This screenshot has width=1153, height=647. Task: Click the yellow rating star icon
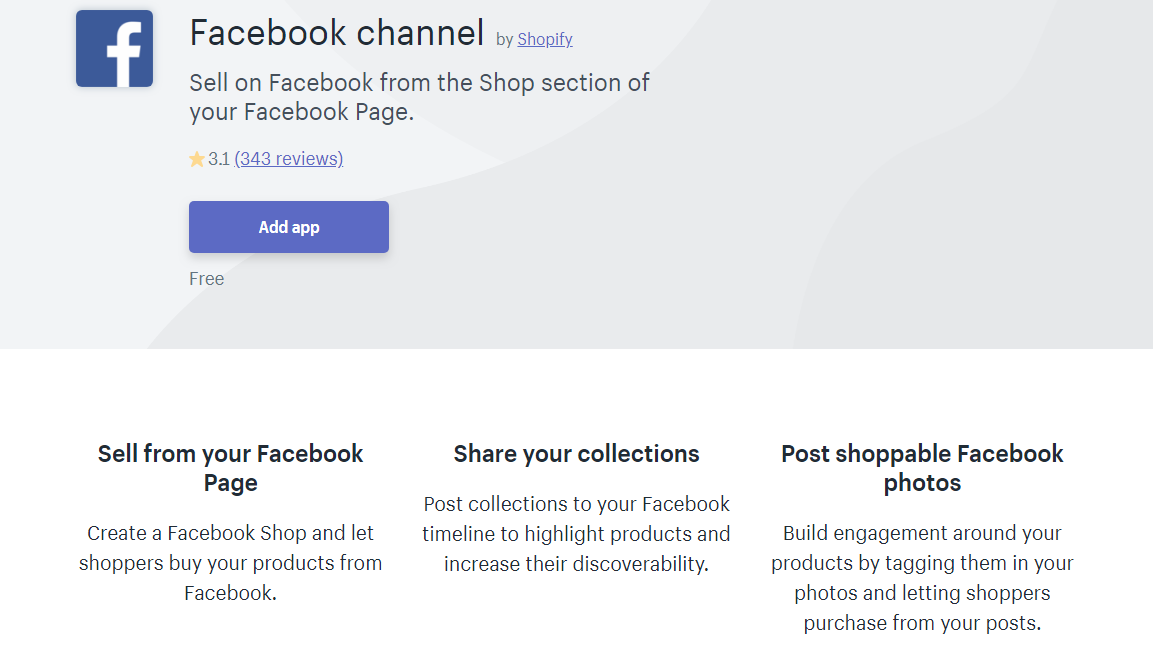pos(196,159)
